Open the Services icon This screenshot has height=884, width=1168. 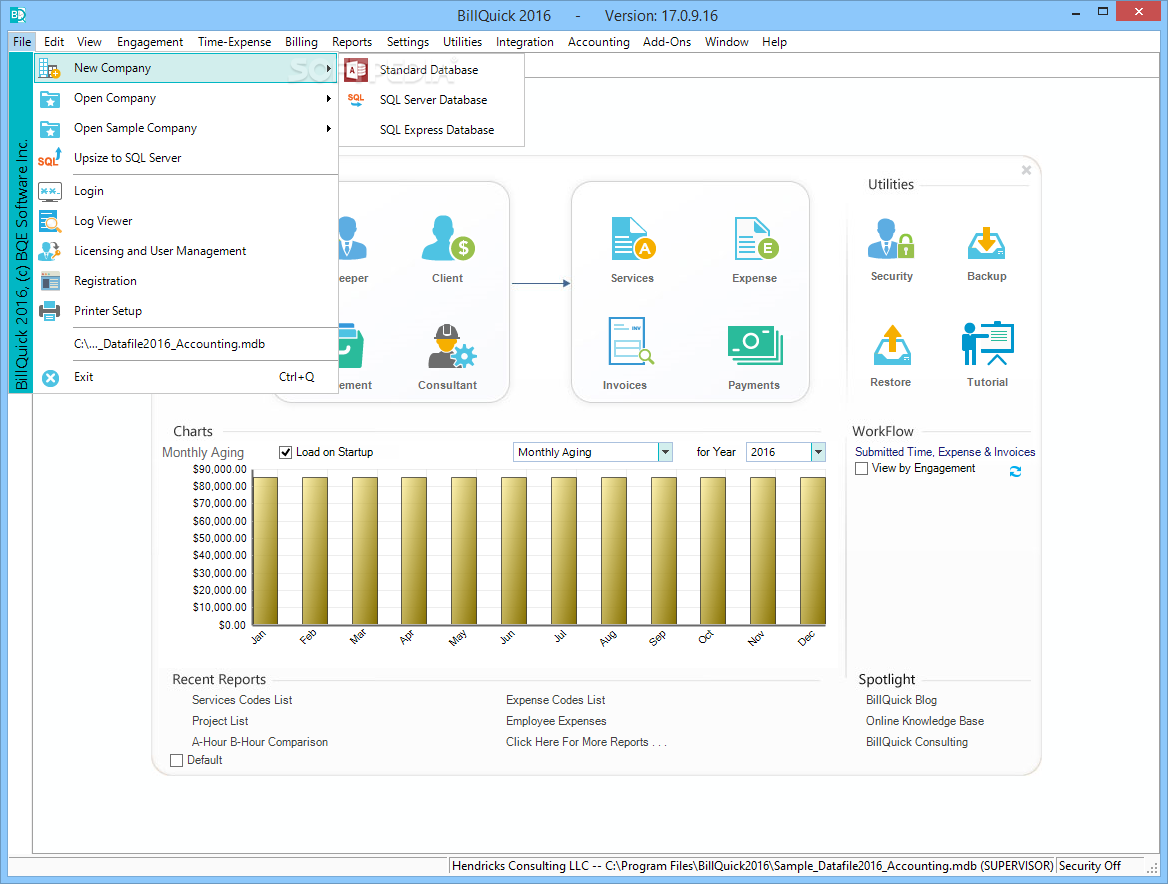[x=632, y=238]
